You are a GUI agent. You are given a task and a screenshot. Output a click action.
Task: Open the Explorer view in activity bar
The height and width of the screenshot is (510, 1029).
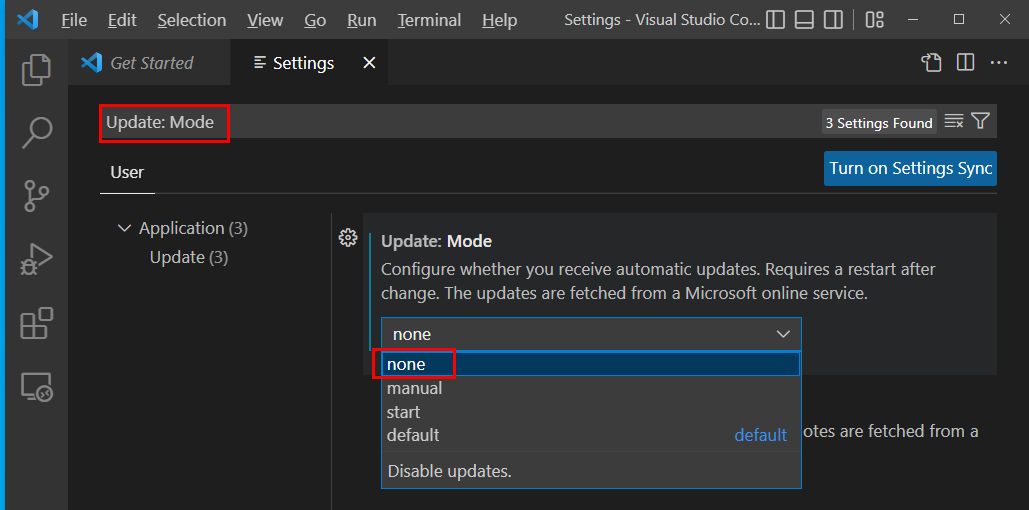(37, 69)
